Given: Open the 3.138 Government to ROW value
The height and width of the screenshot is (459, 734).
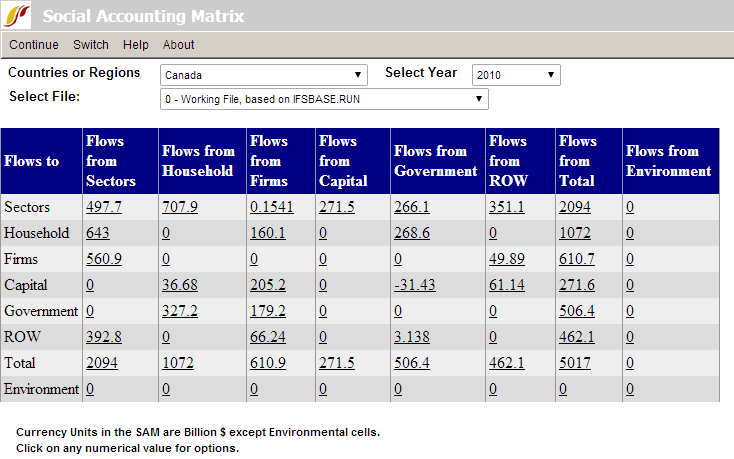Looking at the screenshot, I should coord(412,337).
